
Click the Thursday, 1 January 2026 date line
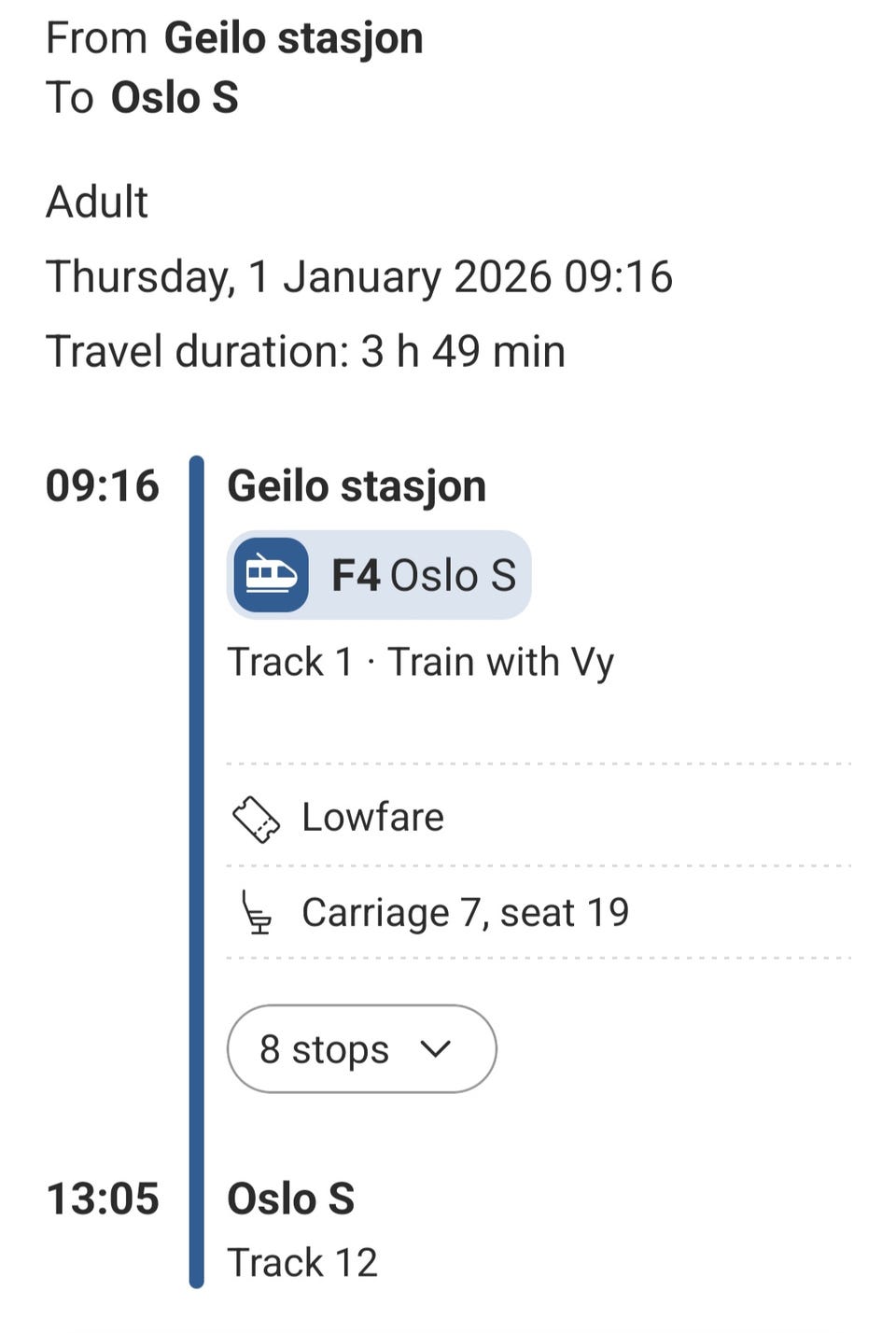click(358, 277)
